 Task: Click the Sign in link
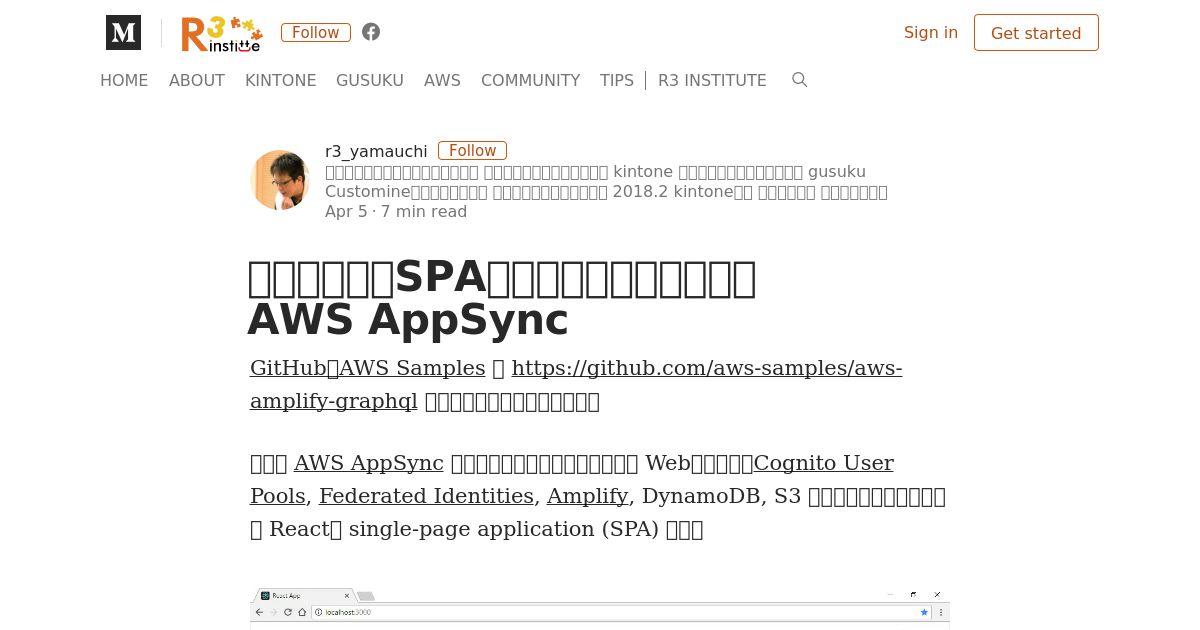pos(931,32)
